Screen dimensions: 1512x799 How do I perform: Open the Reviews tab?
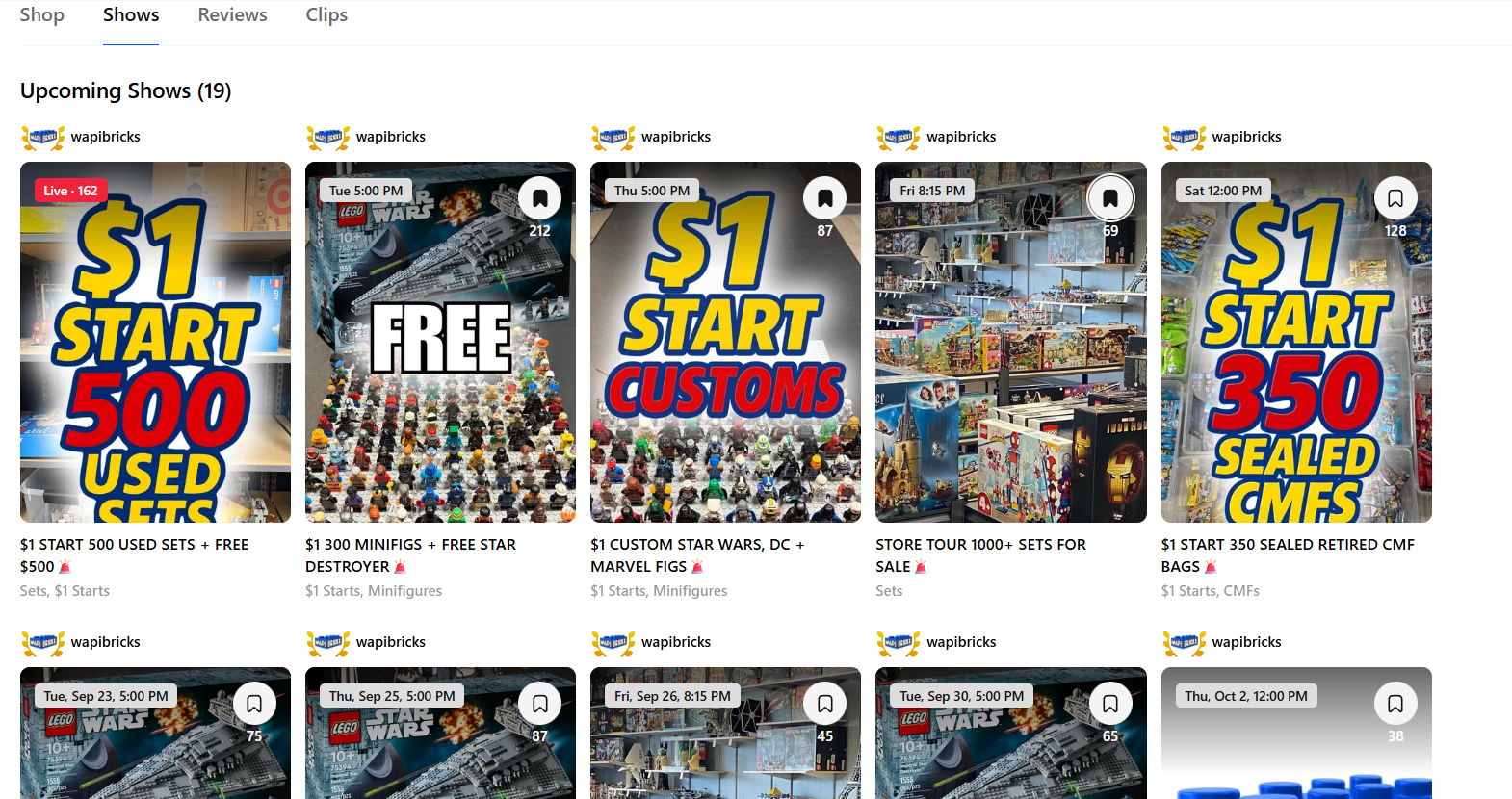tap(232, 15)
